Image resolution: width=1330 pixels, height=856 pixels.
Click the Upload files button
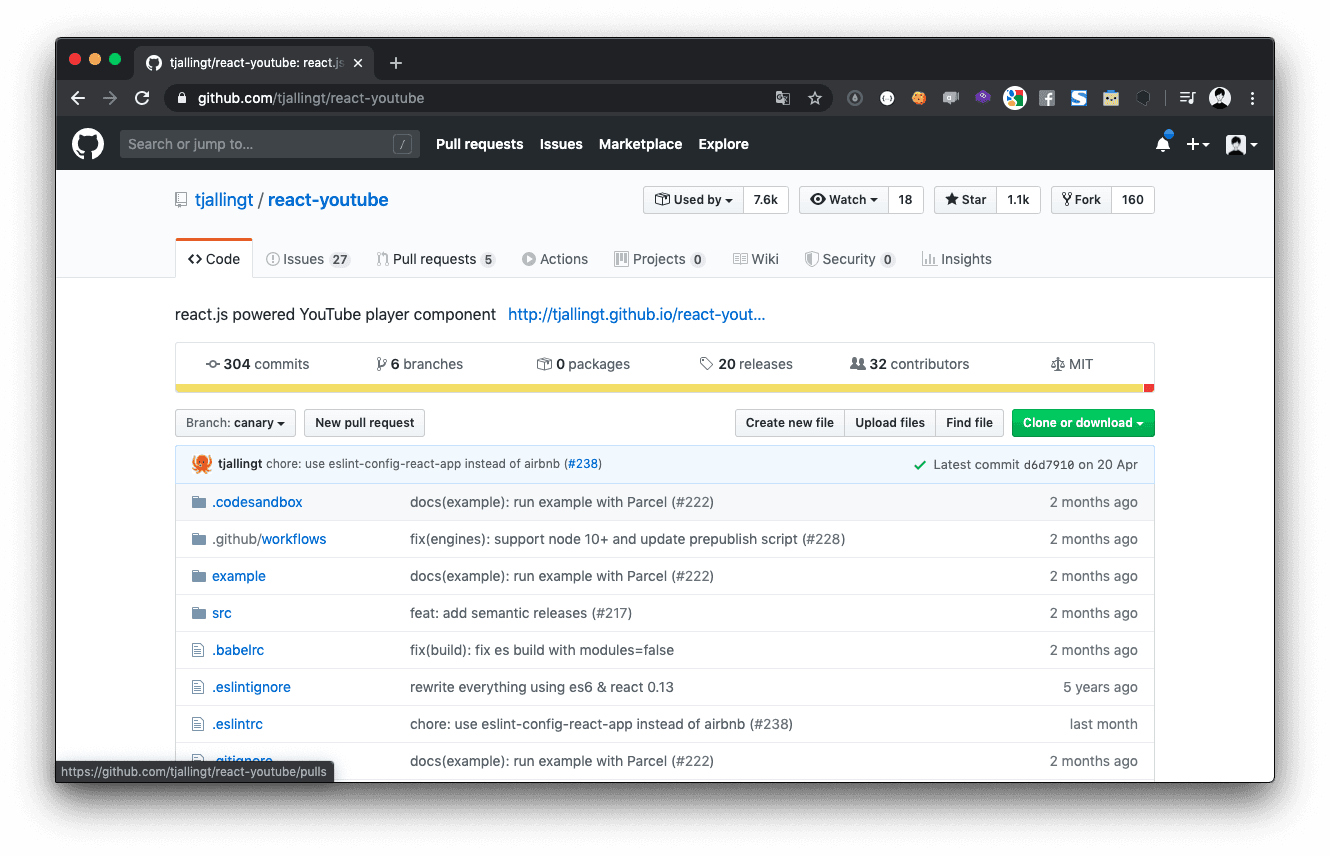click(890, 423)
